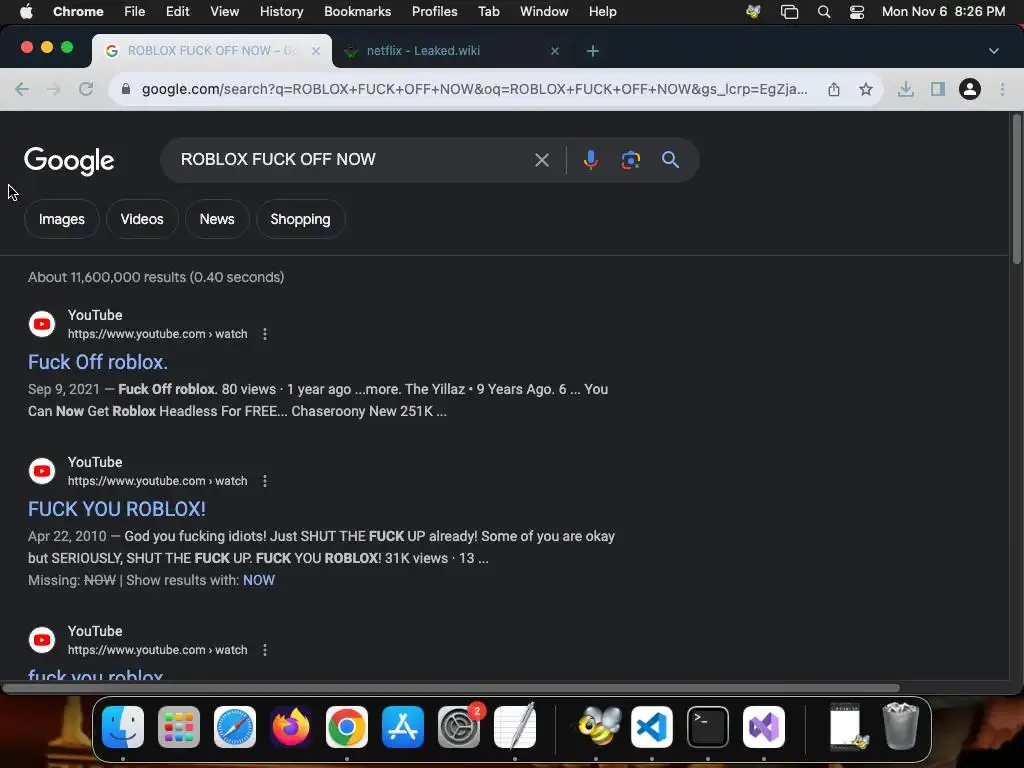Click the site lock icon in address bar
The image size is (1024, 768).
coord(126,89)
